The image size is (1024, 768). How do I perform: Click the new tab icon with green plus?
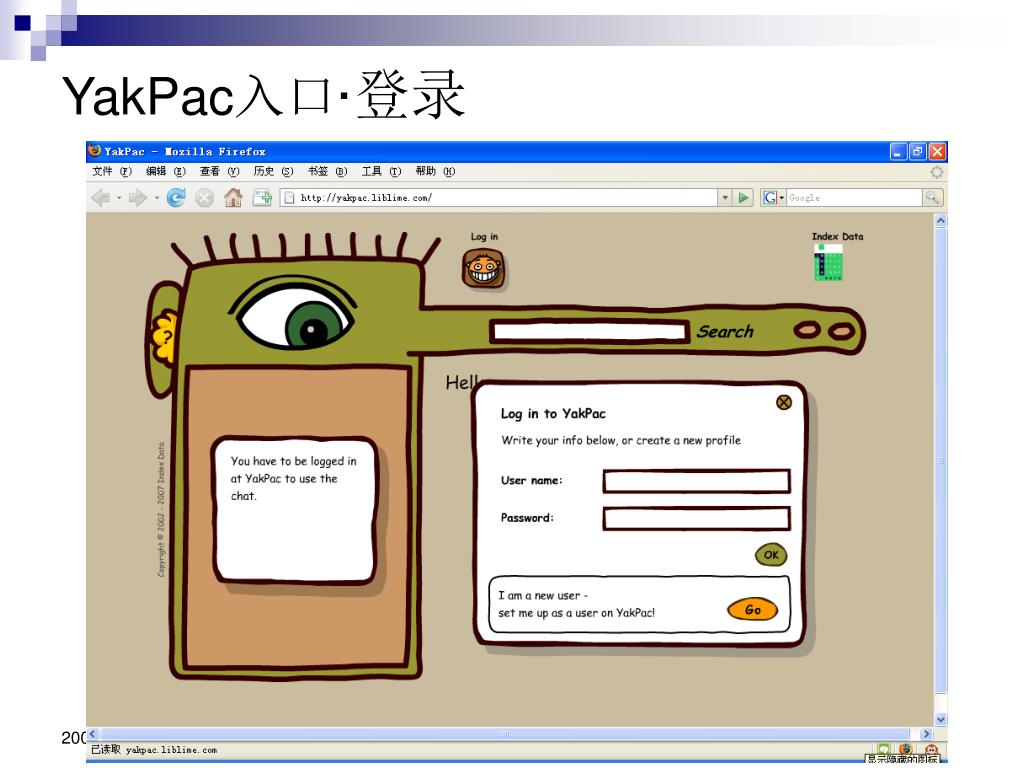[x=263, y=197]
